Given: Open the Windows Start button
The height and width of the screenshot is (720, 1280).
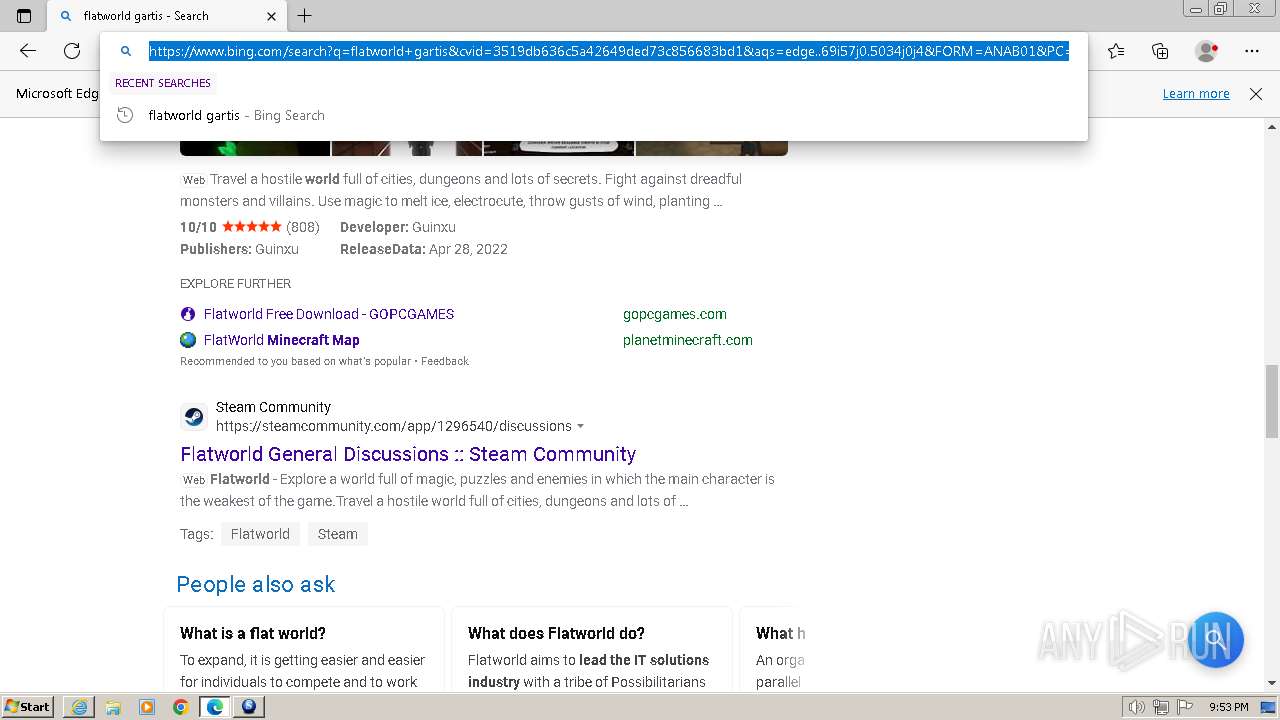Looking at the screenshot, I should click(28, 706).
